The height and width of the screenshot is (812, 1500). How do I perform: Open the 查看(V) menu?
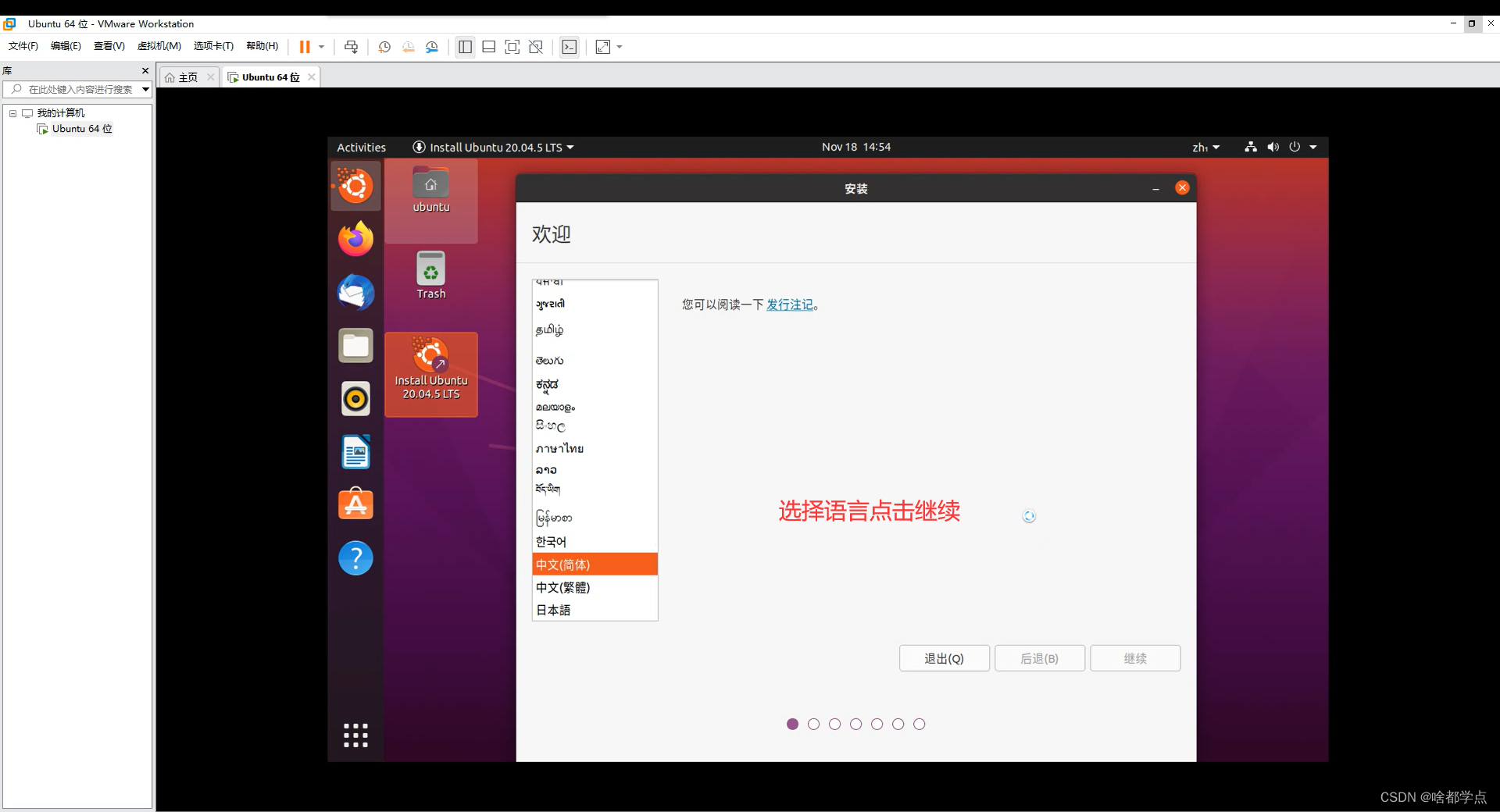click(109, 46)
